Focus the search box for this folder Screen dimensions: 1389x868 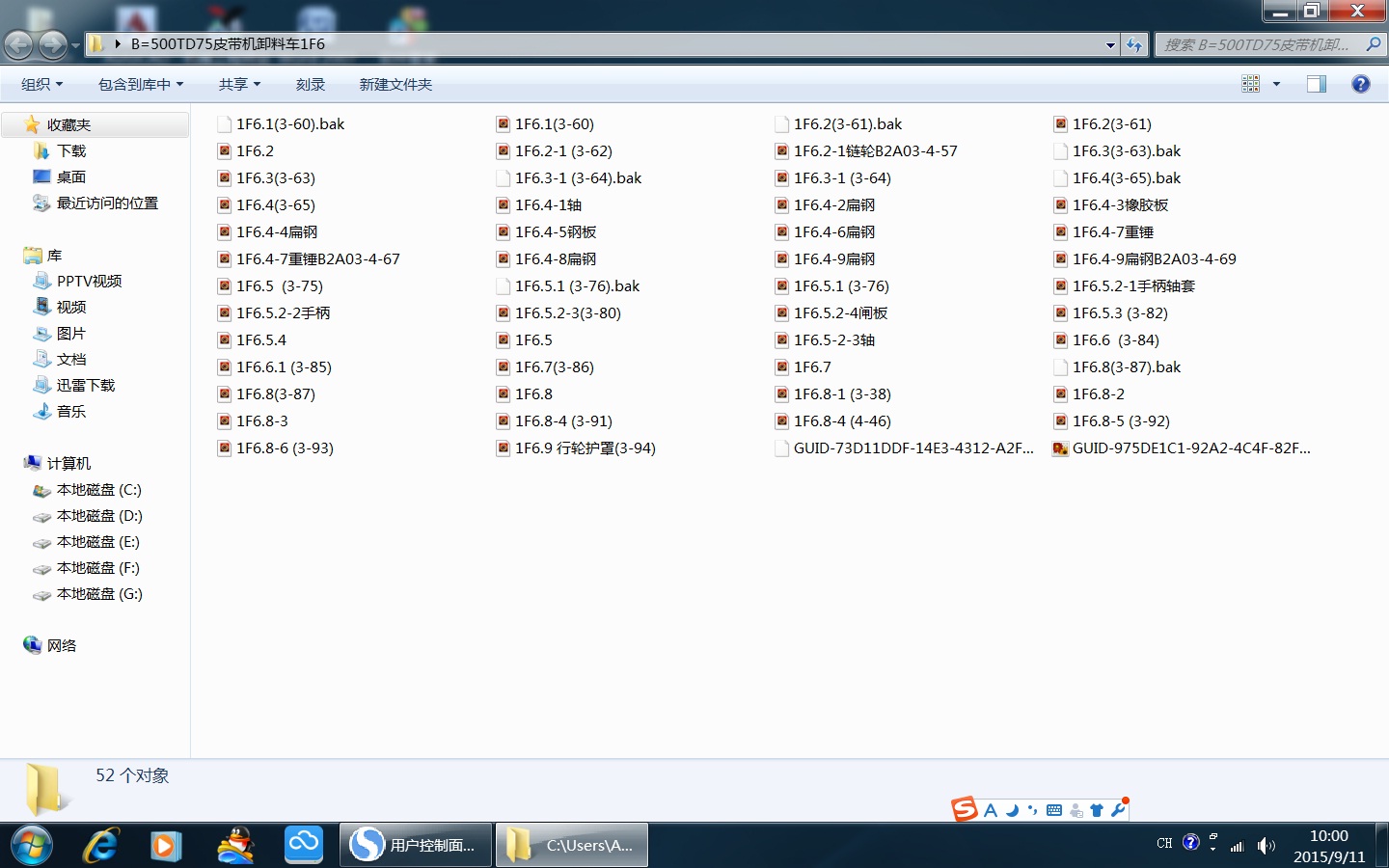click(1258, 44)
